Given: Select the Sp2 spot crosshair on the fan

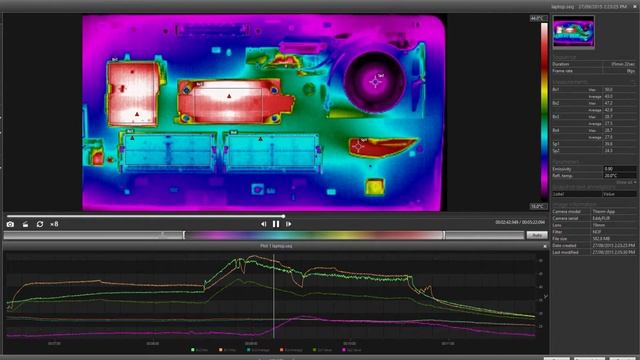Looking at the screenshot, I should pyautogui.click(x=376, y=82).
